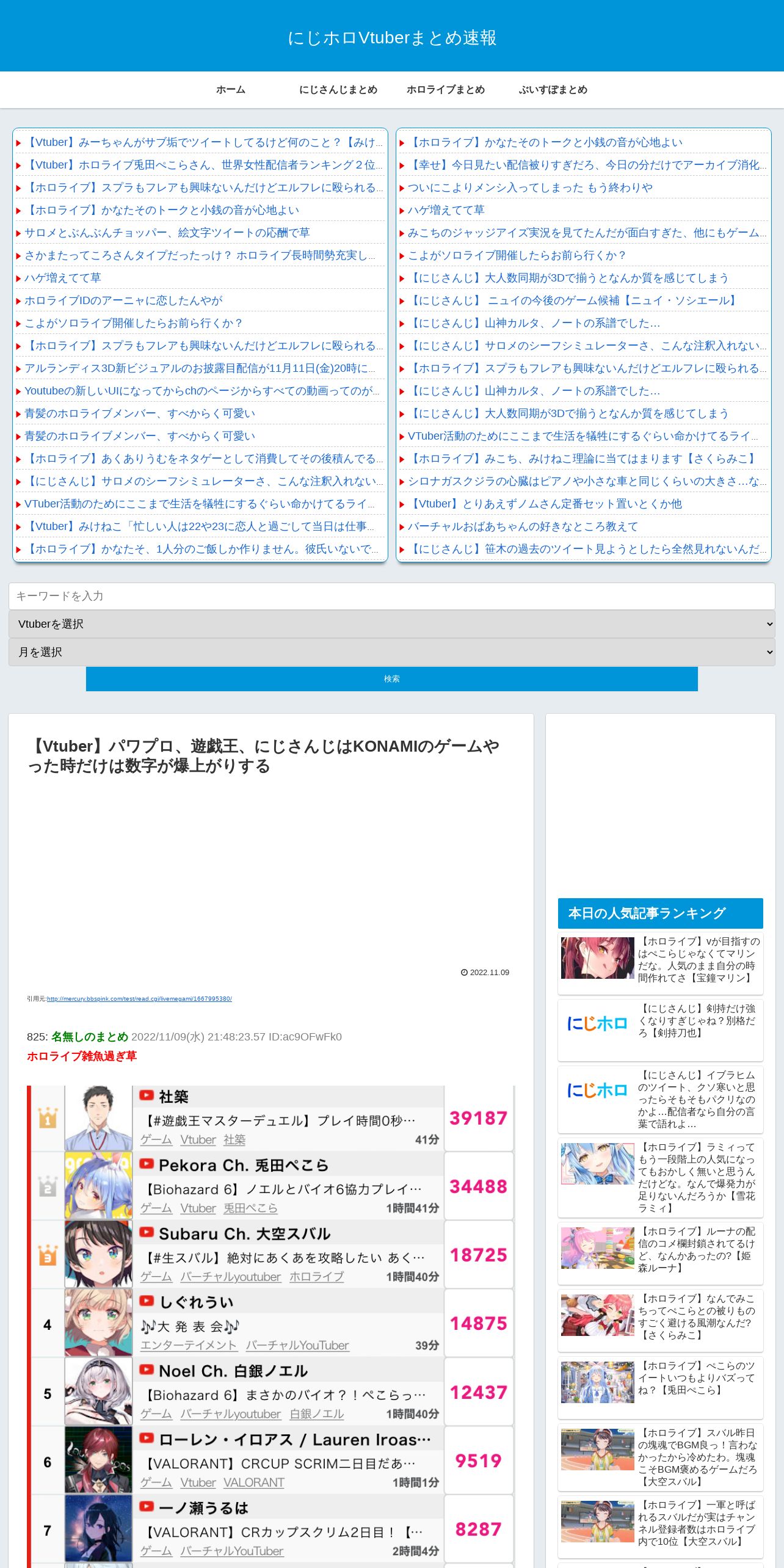Click the blue 検索 button

click(392, 679)
